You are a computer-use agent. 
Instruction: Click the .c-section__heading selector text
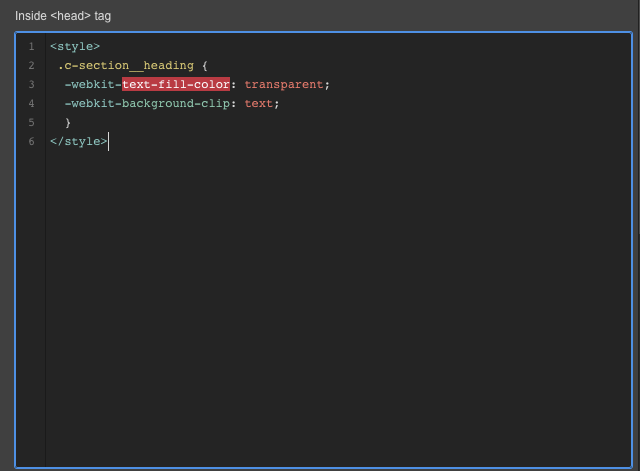pyautogui.click(x=126, y=65)
